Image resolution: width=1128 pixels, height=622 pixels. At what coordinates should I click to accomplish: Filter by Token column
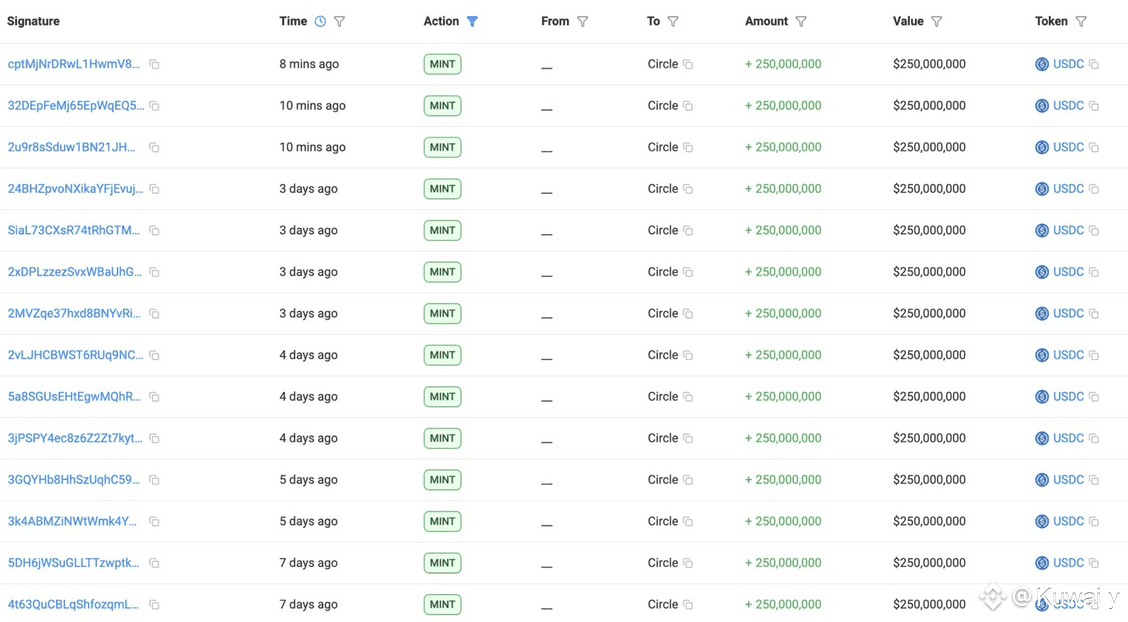point(1081,21)
